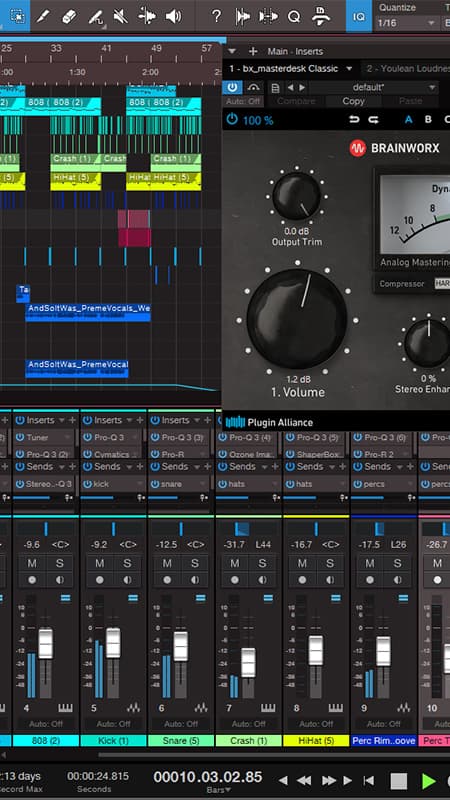Click the Brainworx logo

[x=394, y=148]
